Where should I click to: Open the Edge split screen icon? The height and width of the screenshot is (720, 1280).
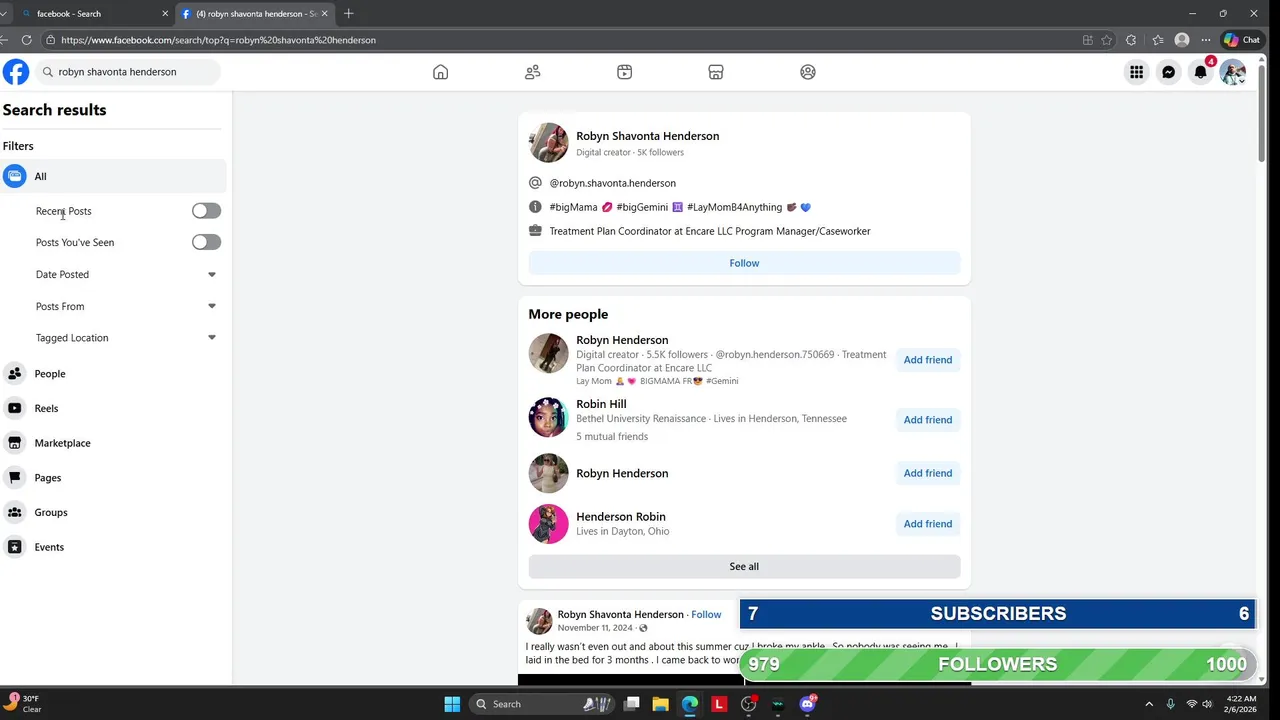tap(1087, 40)
